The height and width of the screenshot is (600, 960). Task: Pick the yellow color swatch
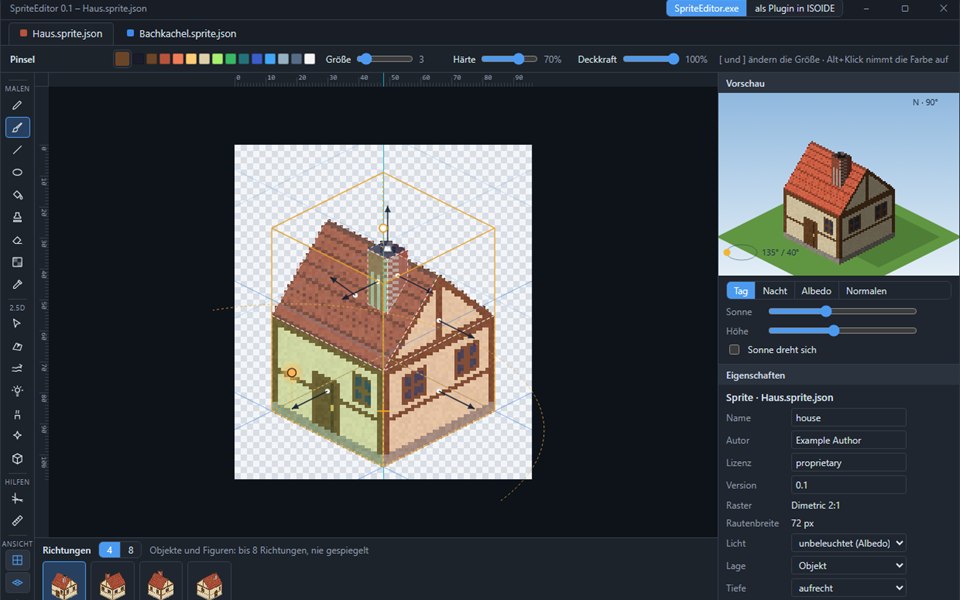coord(191,59)
